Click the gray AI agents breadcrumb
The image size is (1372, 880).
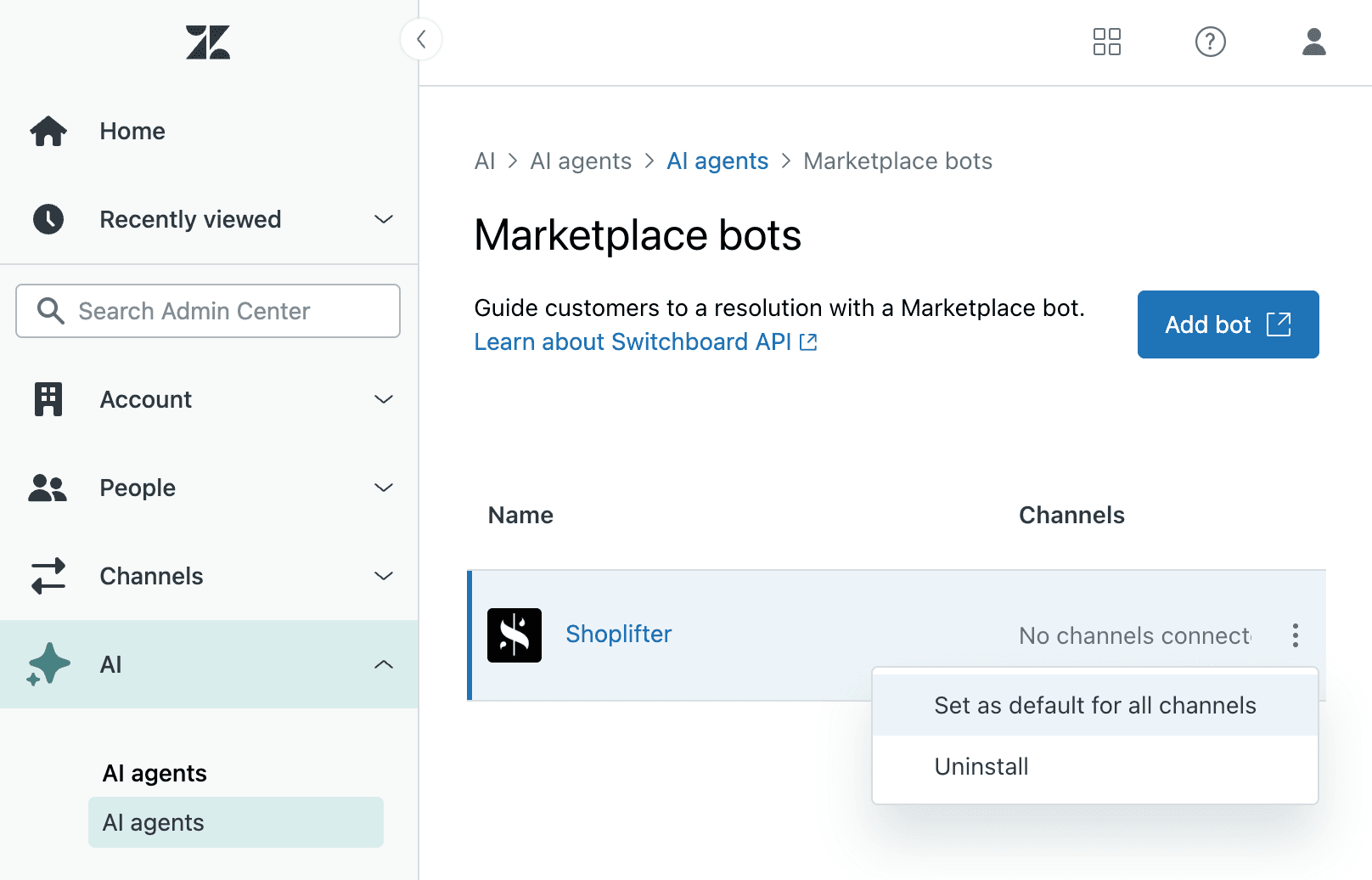click(x=581, y=161)
